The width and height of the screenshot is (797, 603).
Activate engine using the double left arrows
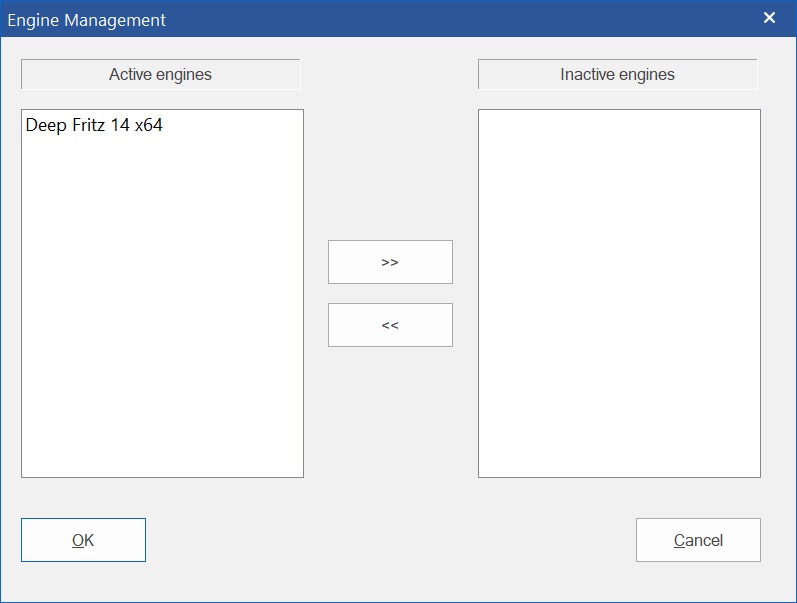(x=390, y=325)
